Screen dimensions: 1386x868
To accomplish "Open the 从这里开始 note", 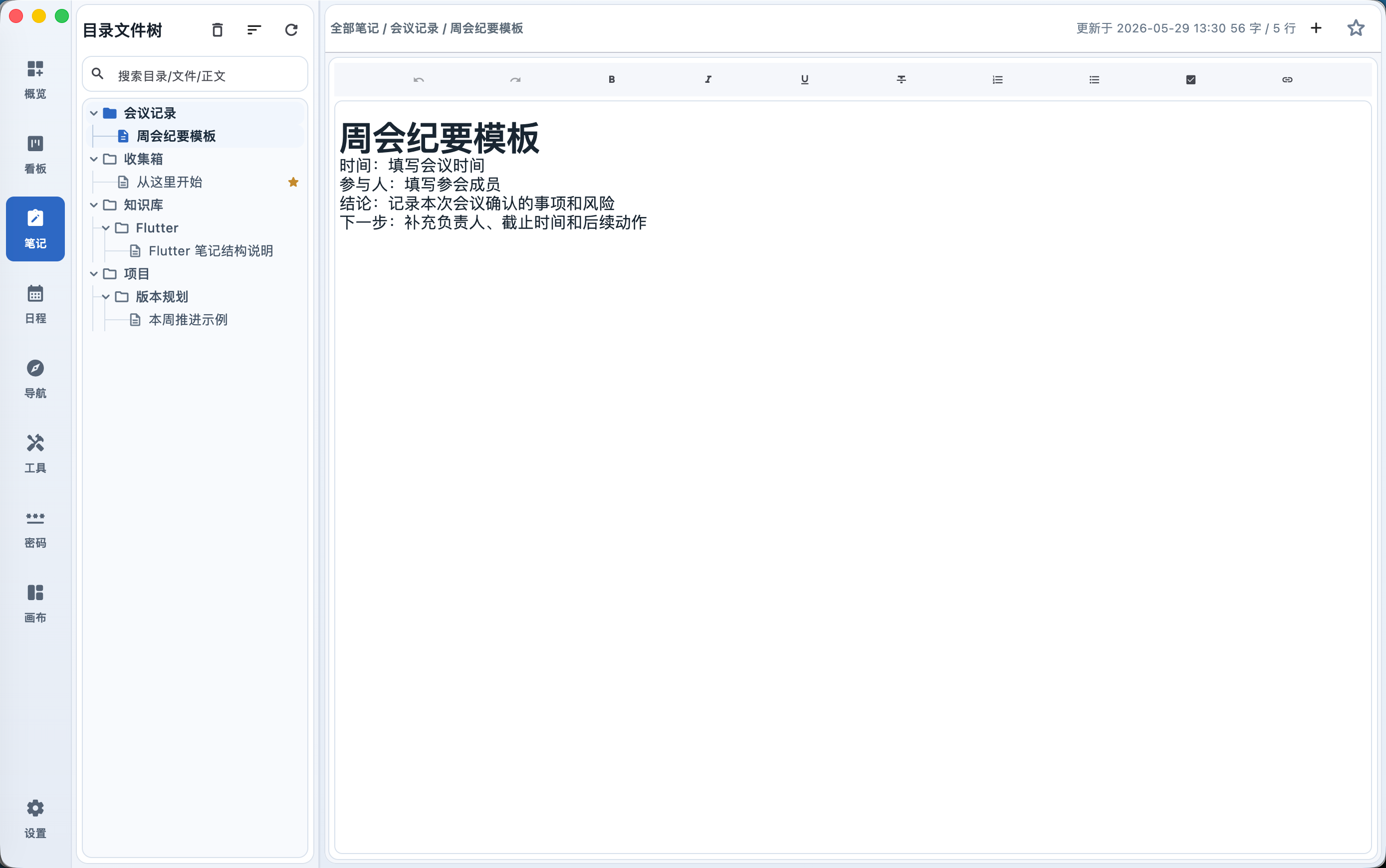I will [195, 182].
